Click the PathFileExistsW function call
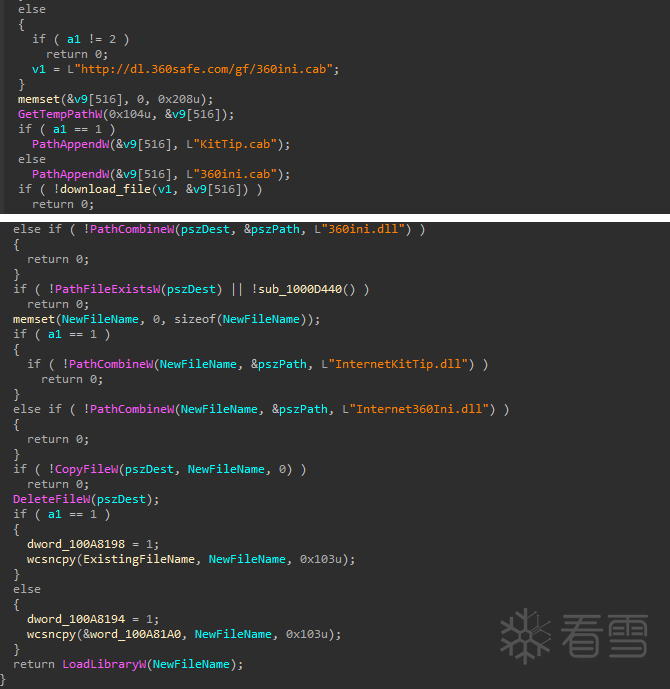The width and height of the screenshot is (670, 689). click(108, 289)
